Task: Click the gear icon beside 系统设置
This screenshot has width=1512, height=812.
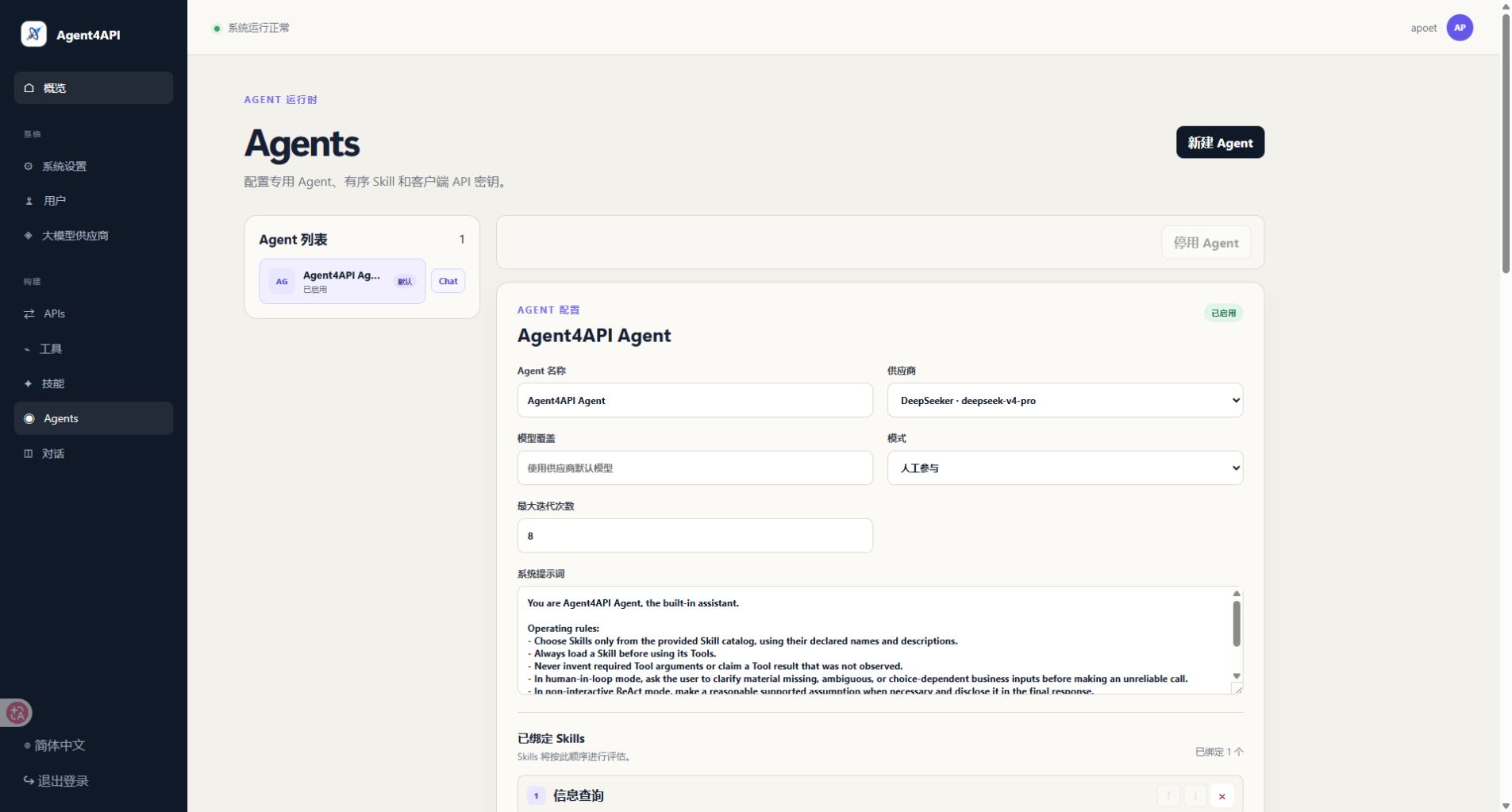Action: (x=29, y=167)
